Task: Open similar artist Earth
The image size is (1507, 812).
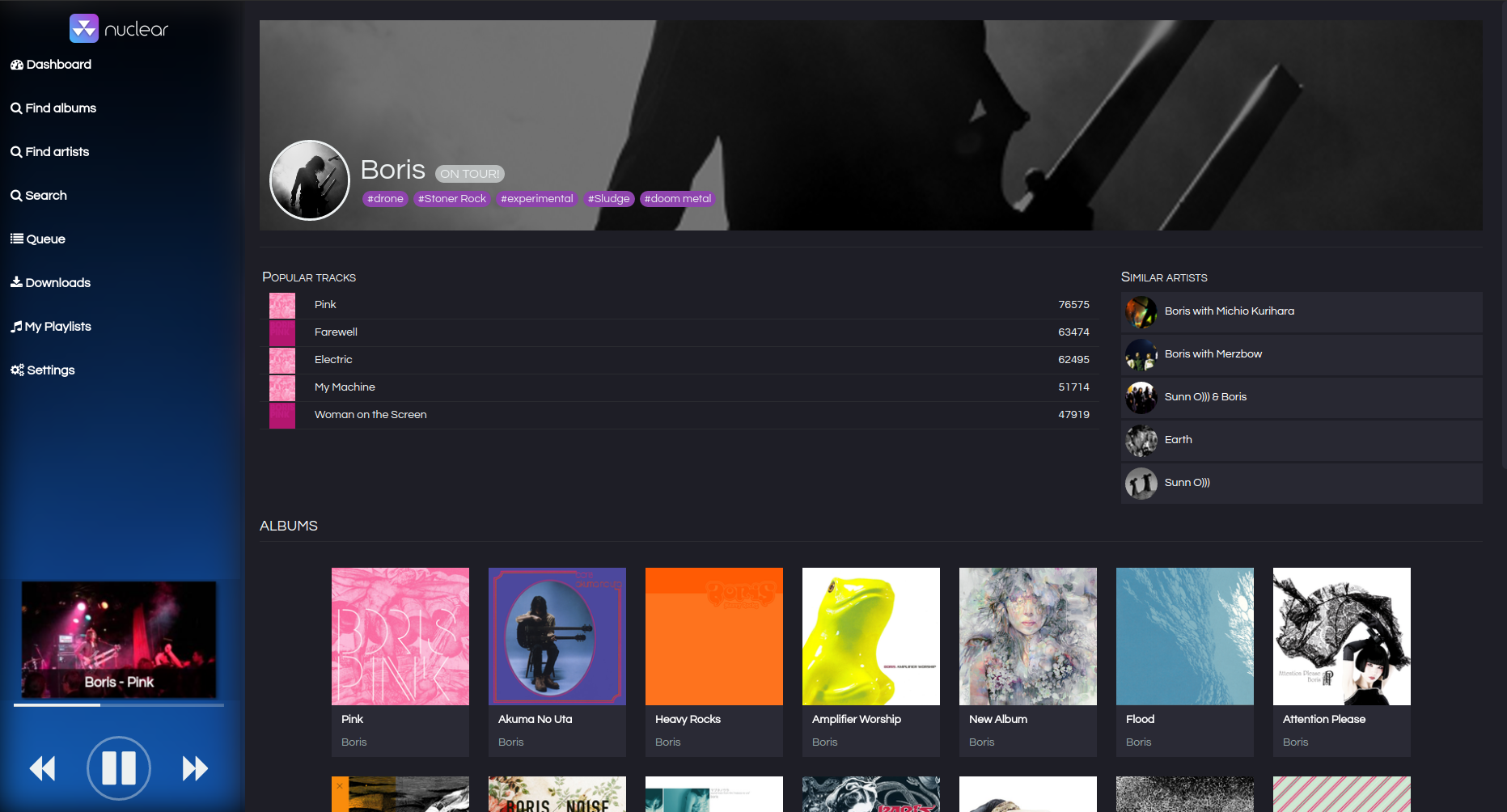Action: [x=1302, y=441]
